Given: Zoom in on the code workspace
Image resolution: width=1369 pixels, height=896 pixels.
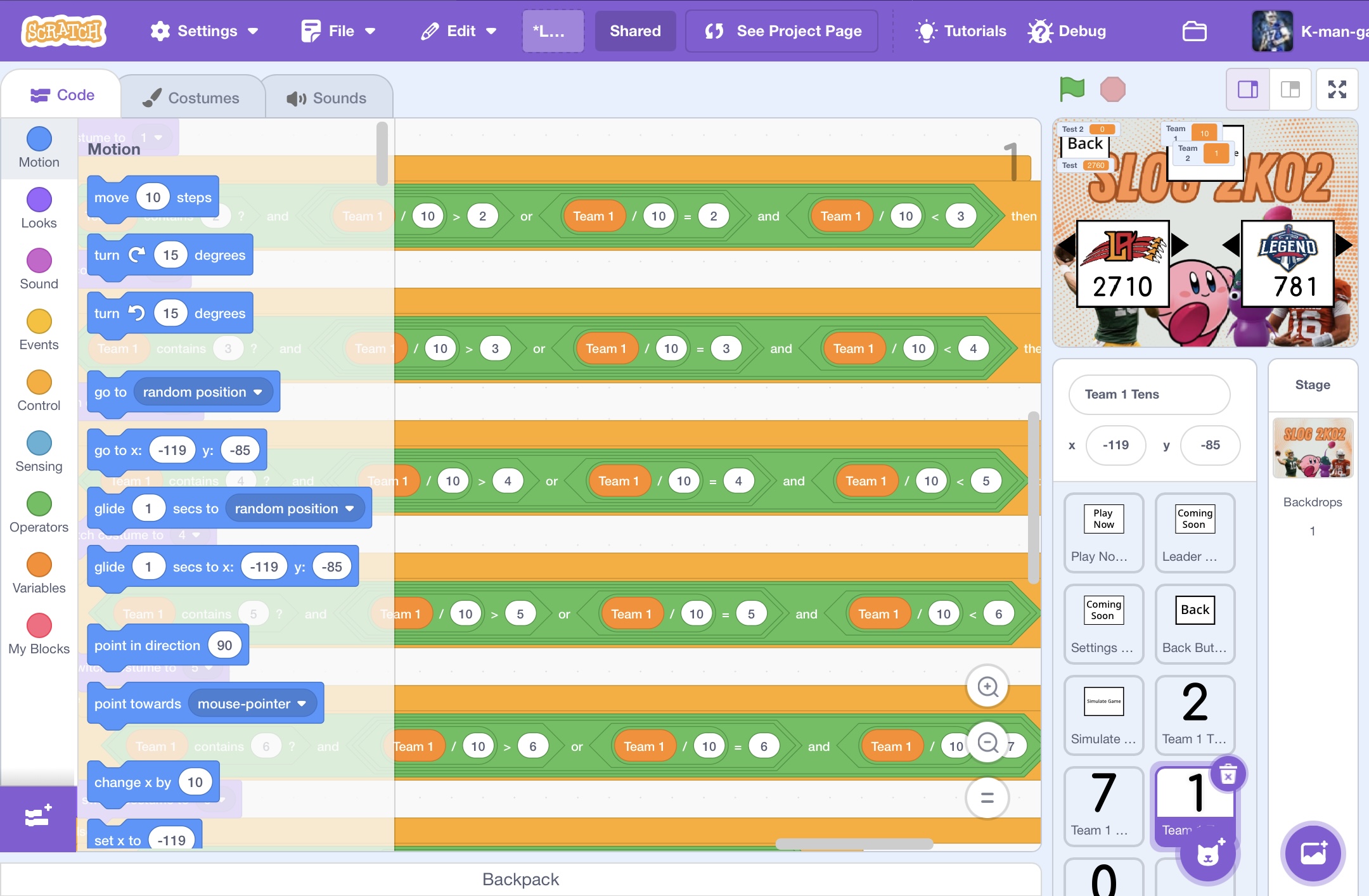Looking at the screenshot, I should [x=987, y=687].
